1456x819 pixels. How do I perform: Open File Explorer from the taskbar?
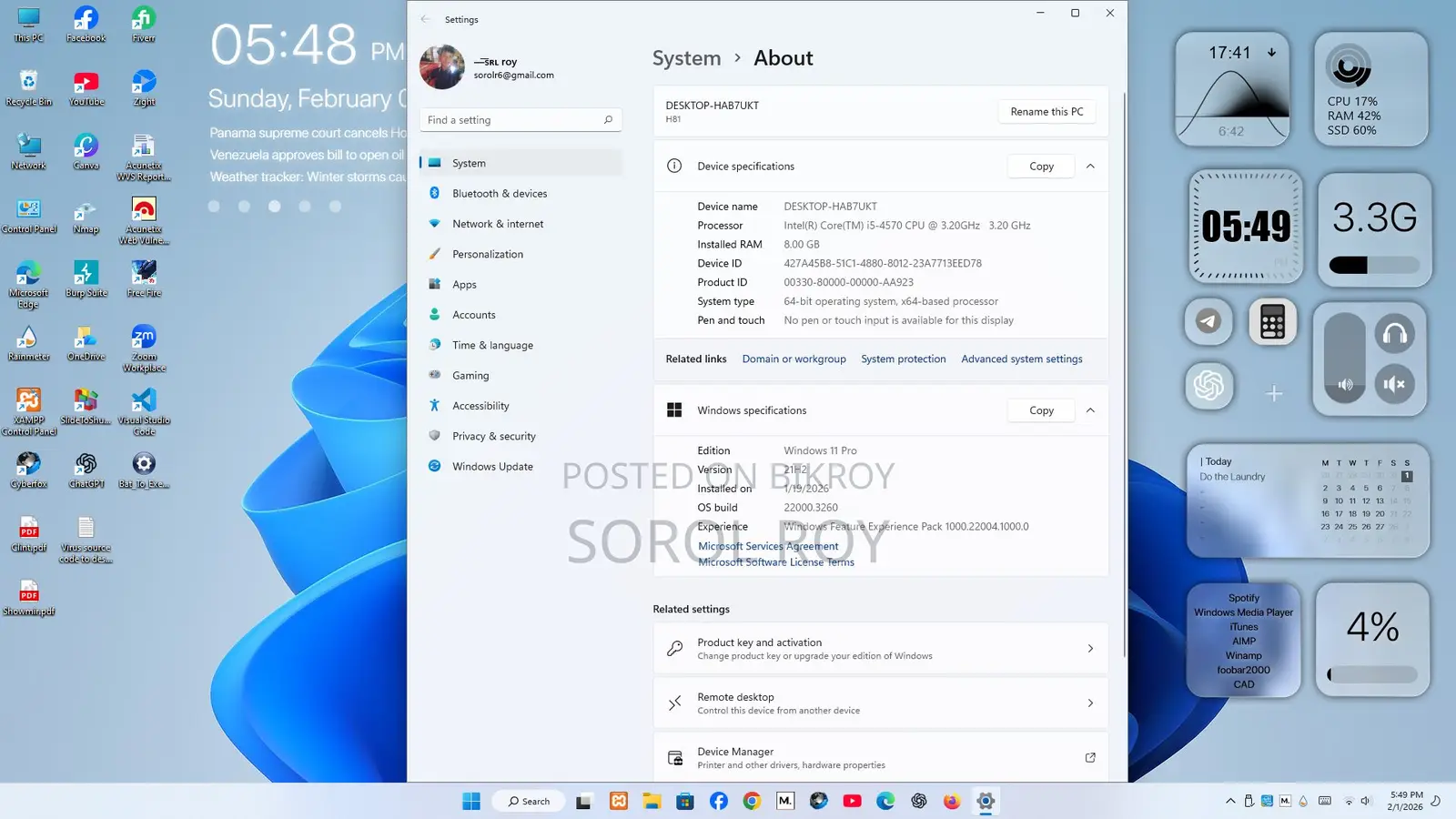tap(652, 801)
